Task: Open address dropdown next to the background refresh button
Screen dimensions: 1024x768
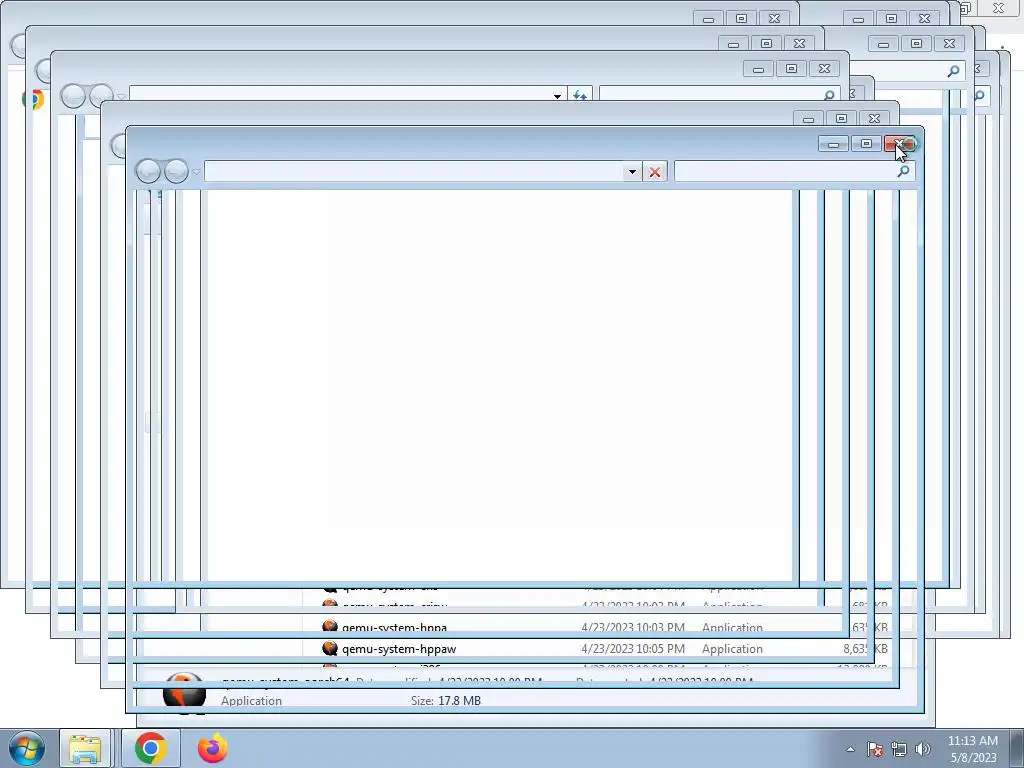Action: pyautogui.click(x=557, y=95)
